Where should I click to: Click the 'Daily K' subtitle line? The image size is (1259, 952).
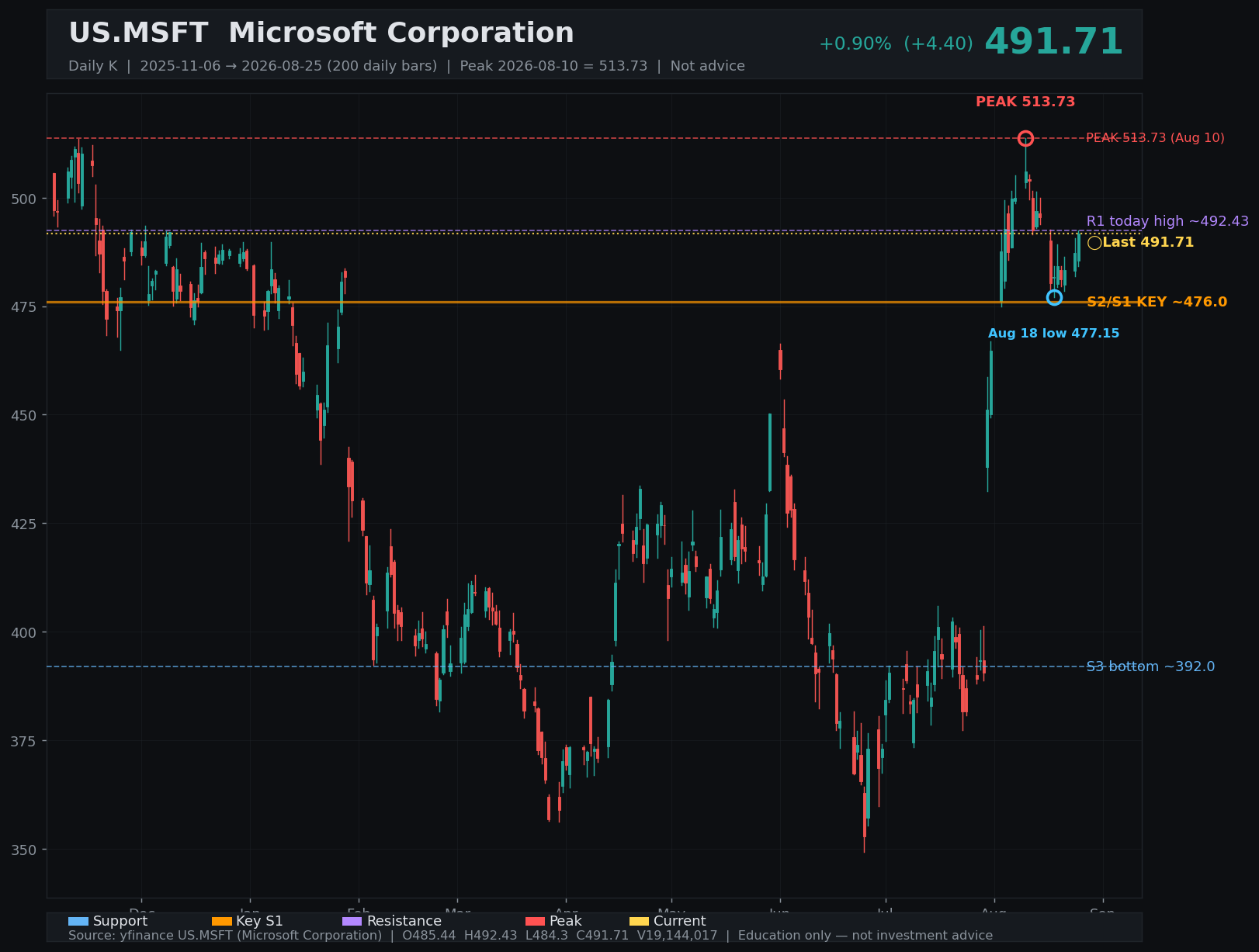tap(407, 66)
